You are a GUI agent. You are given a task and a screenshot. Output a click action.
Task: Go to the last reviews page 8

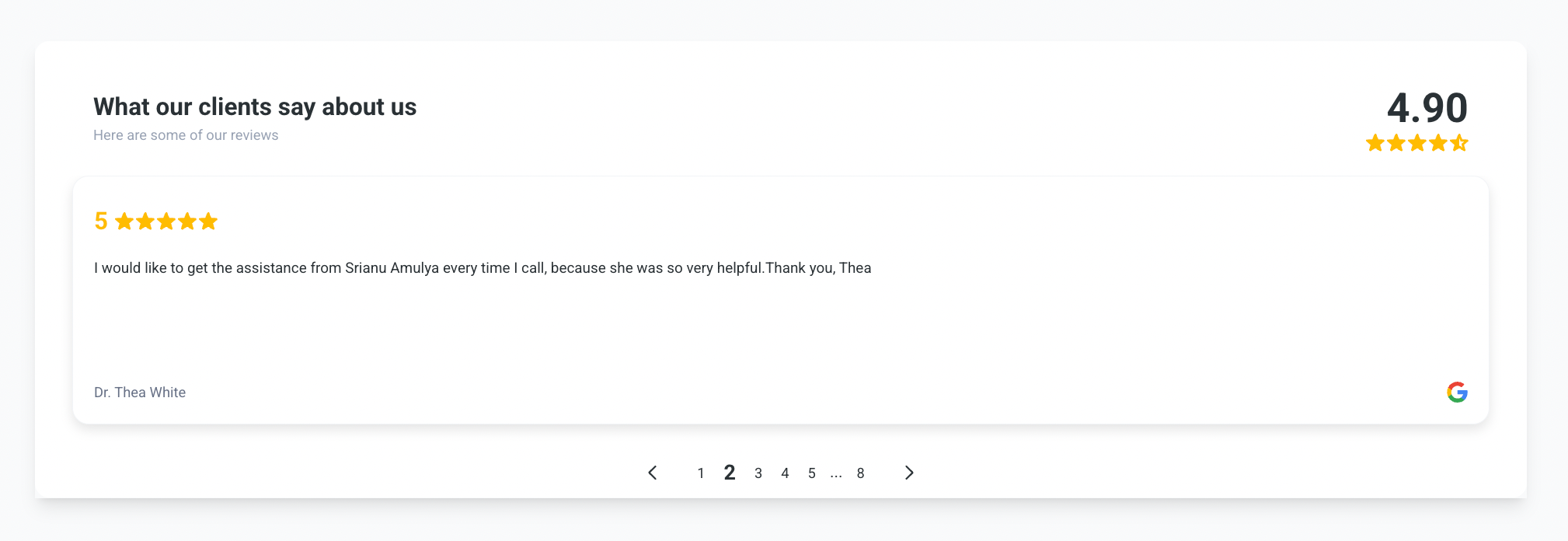click(860, 473)
